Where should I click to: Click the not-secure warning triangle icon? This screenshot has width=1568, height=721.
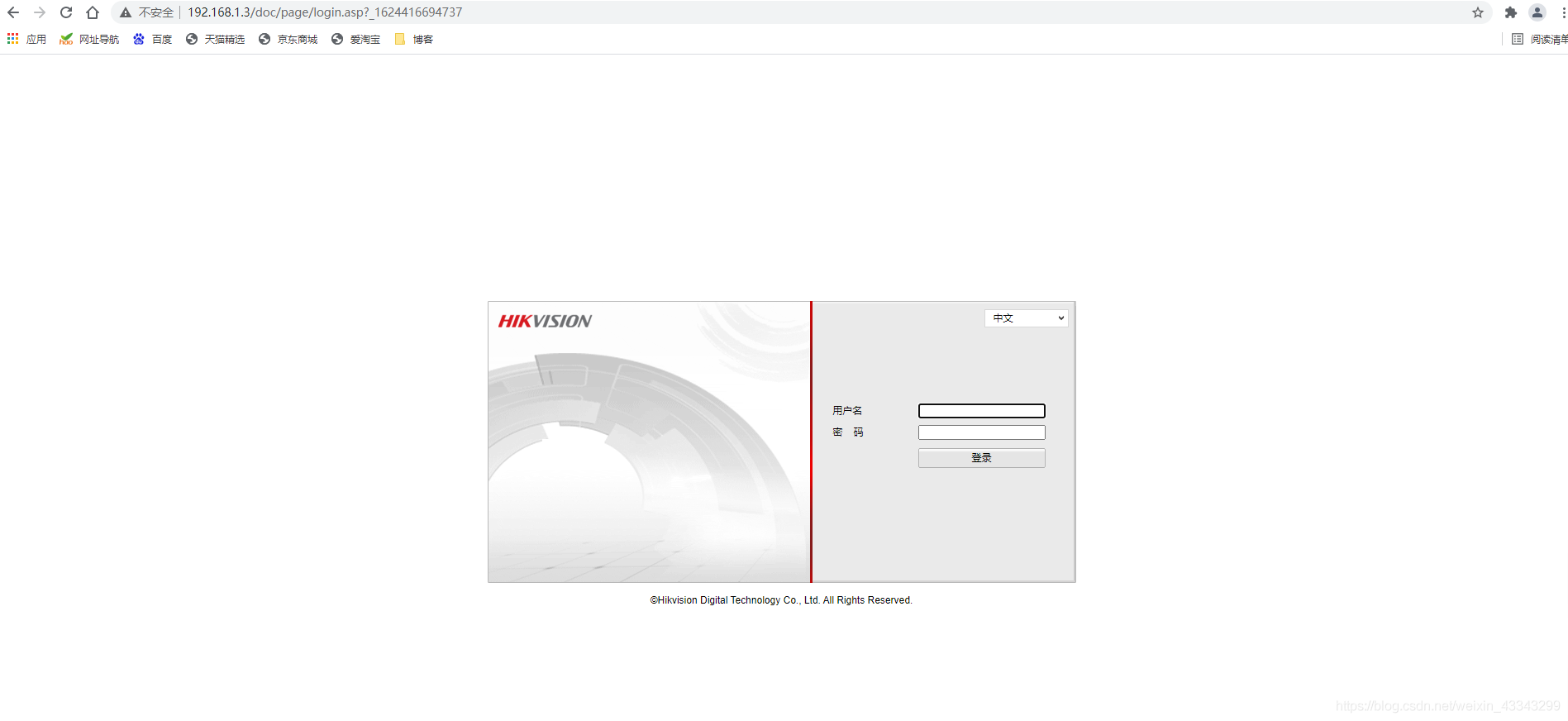(x=126, y=12)
